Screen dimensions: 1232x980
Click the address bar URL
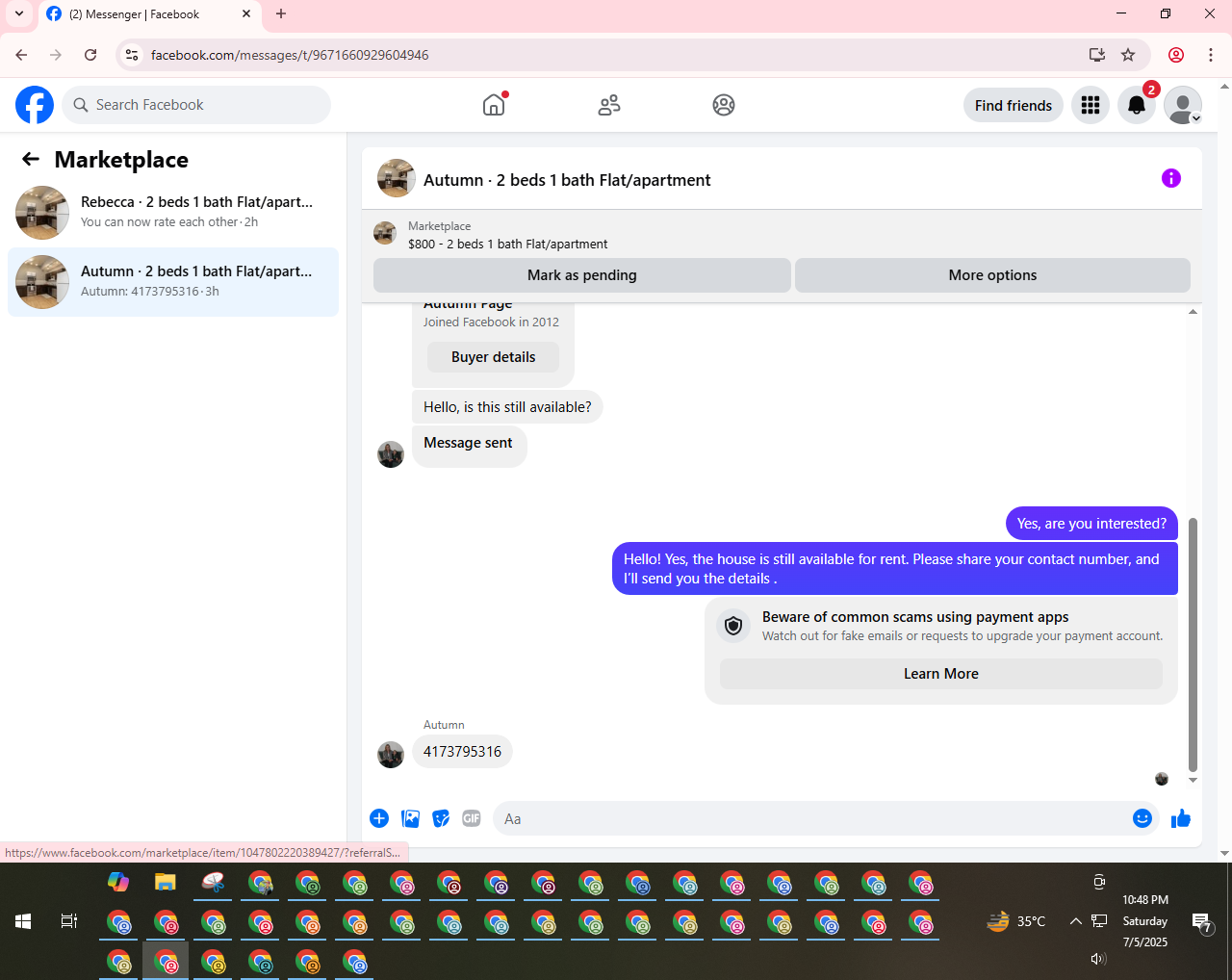(x=290, y=55)
